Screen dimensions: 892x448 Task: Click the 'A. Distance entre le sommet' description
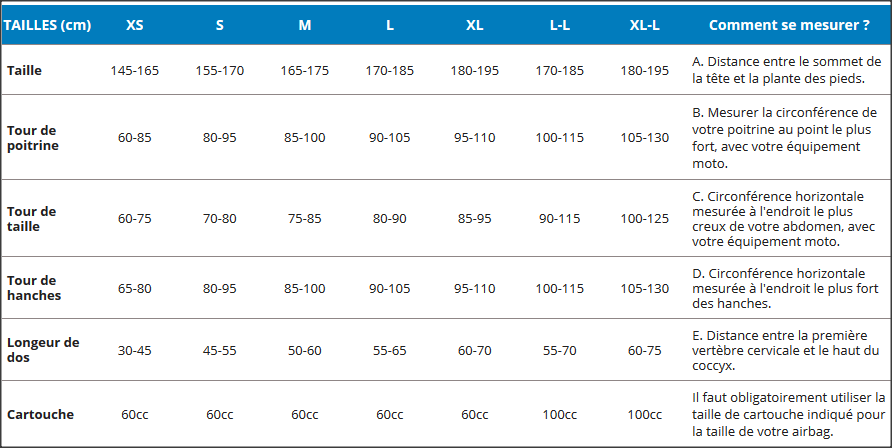click(787, 70)
